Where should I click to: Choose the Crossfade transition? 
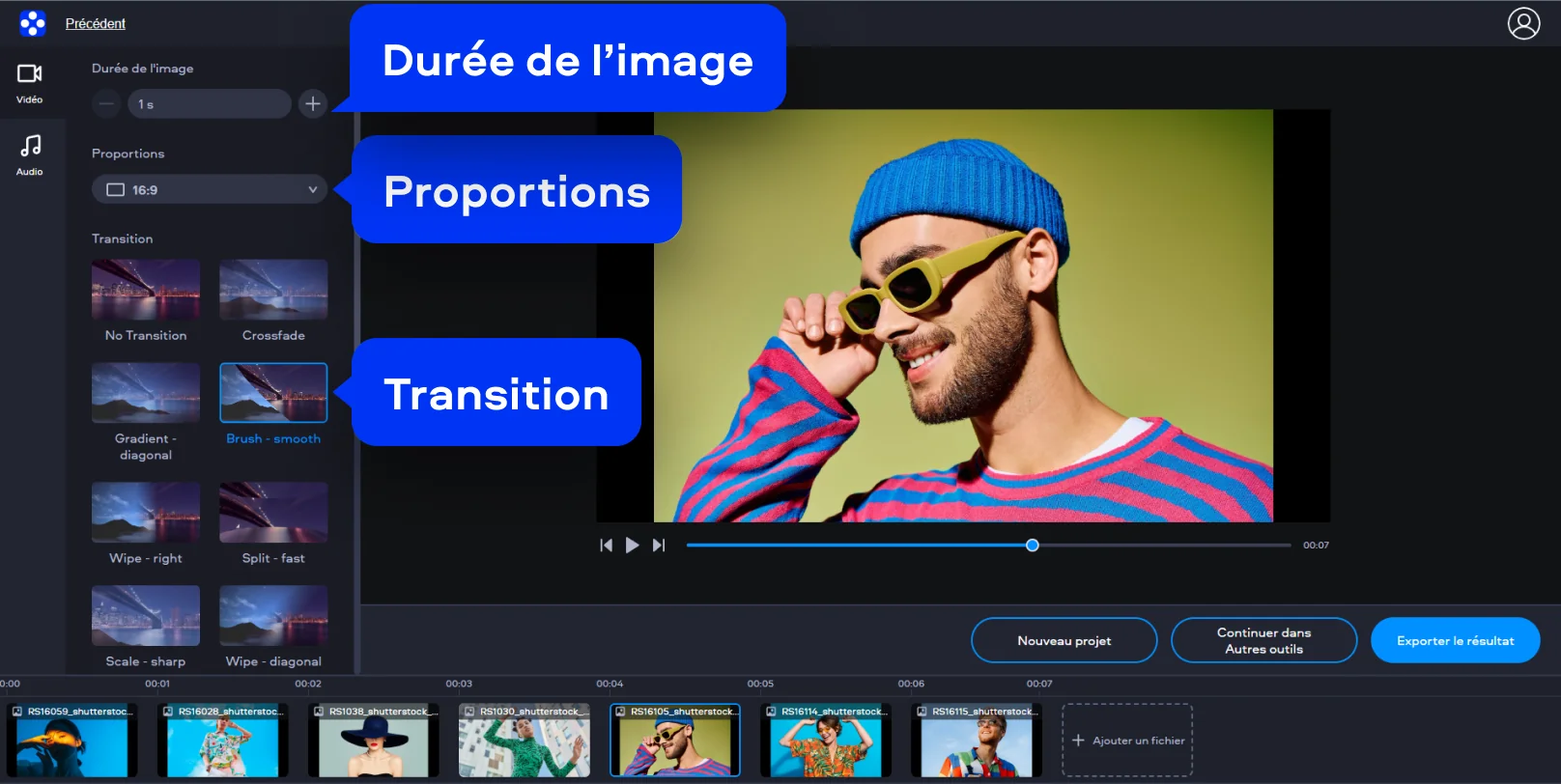tap(273, 290)
